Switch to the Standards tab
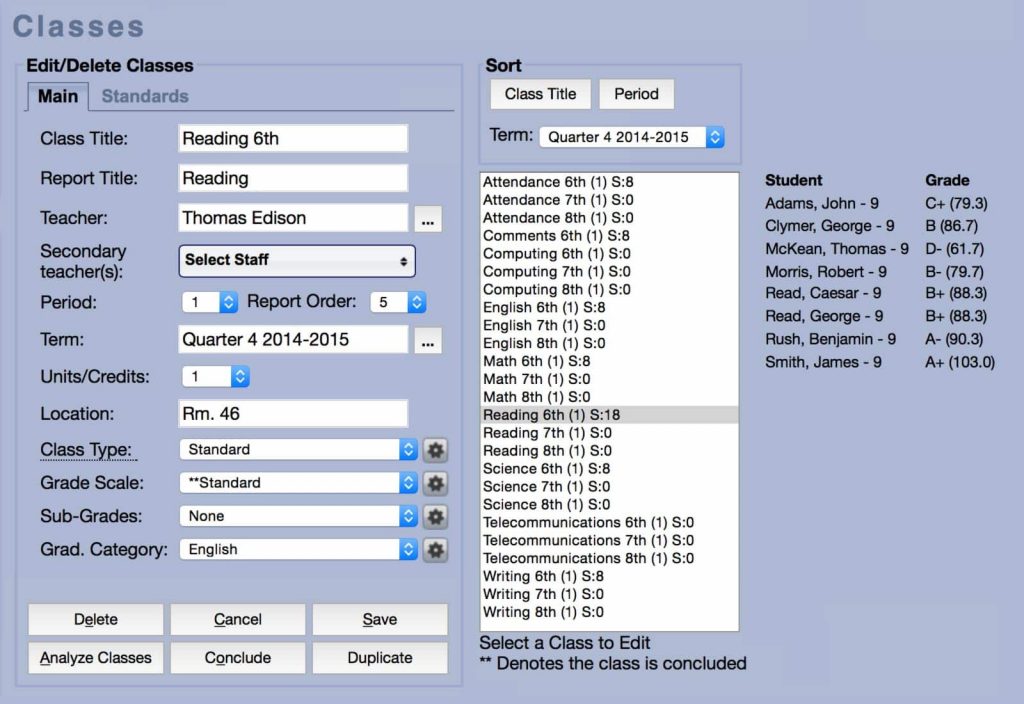 (x=144, y=97)
